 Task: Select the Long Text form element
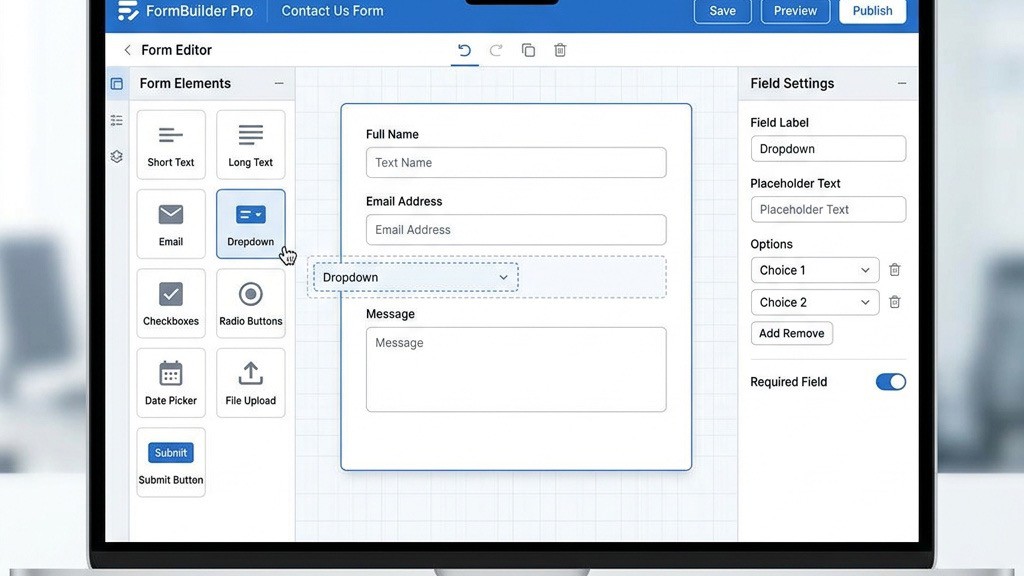click(250, 144)
